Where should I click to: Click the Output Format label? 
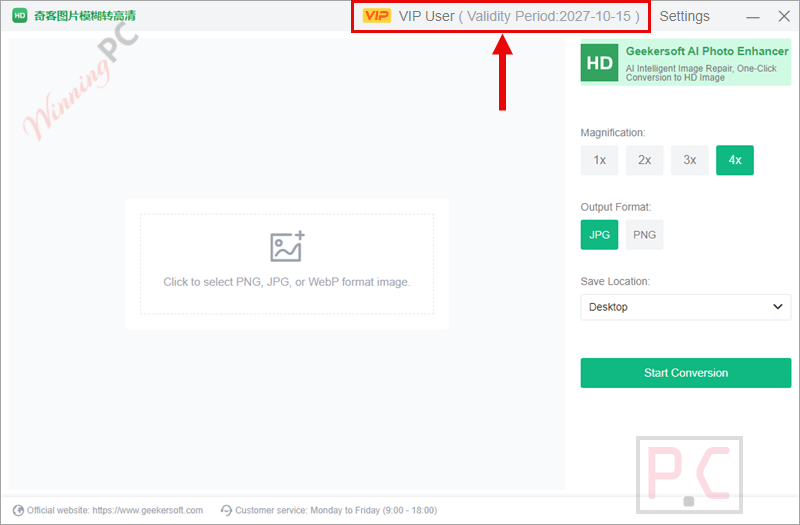coord(616,207)
